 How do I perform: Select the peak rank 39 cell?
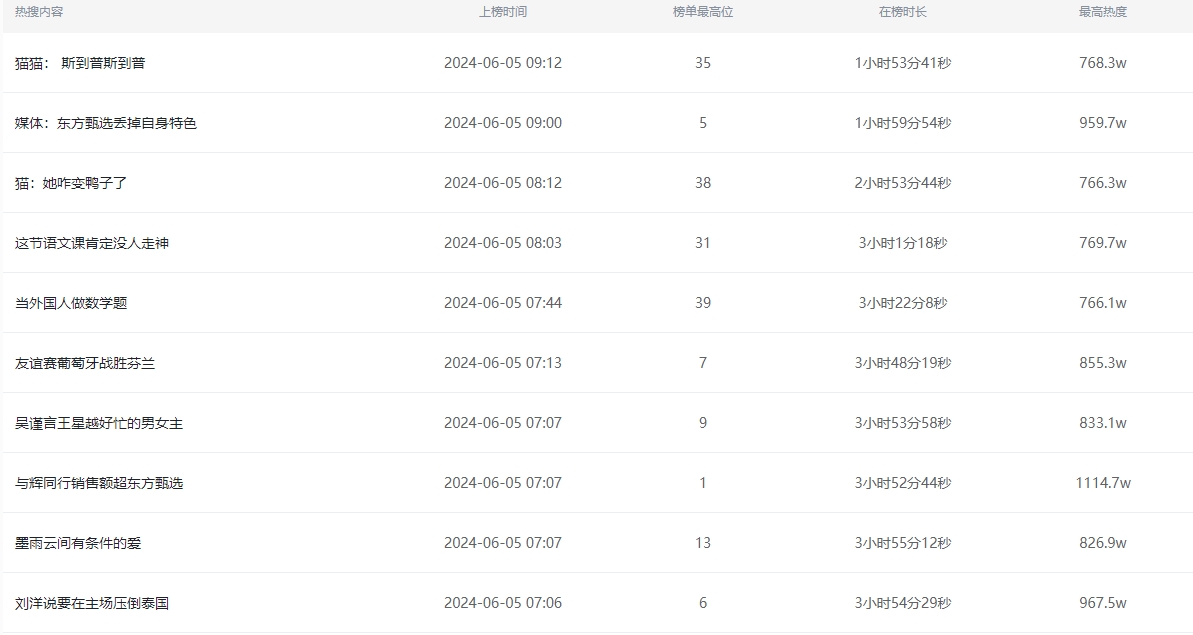(x=703, y=303)
